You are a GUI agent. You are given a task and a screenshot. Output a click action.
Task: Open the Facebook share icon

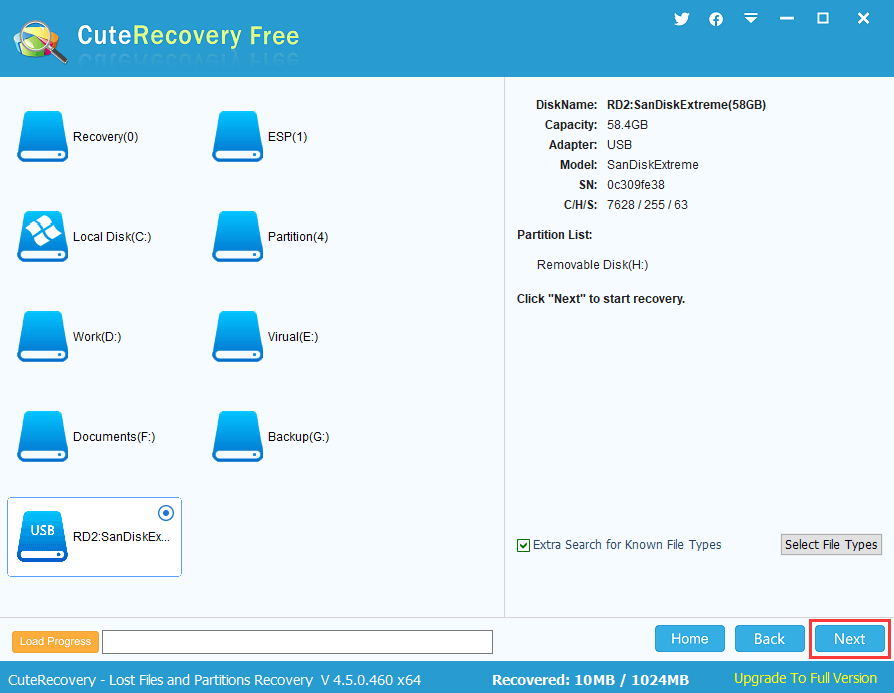(x=716, y=19)
